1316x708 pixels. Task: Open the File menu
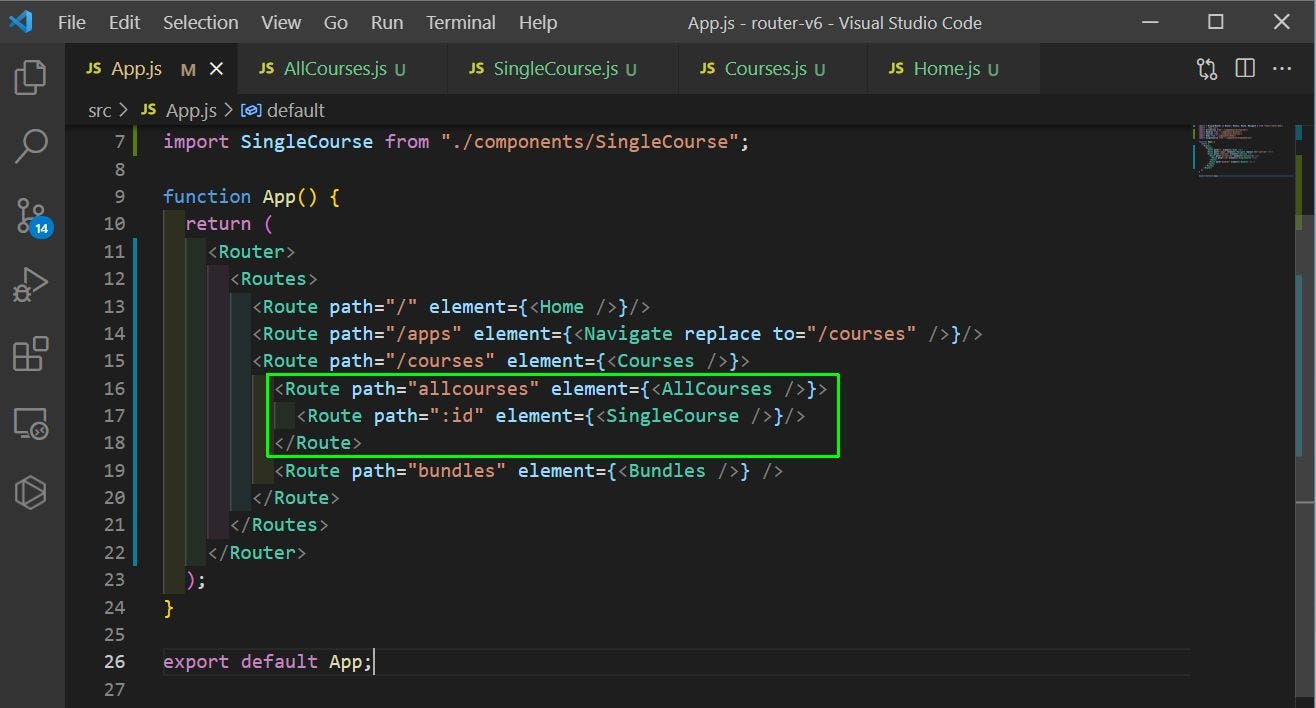point(72,22)
